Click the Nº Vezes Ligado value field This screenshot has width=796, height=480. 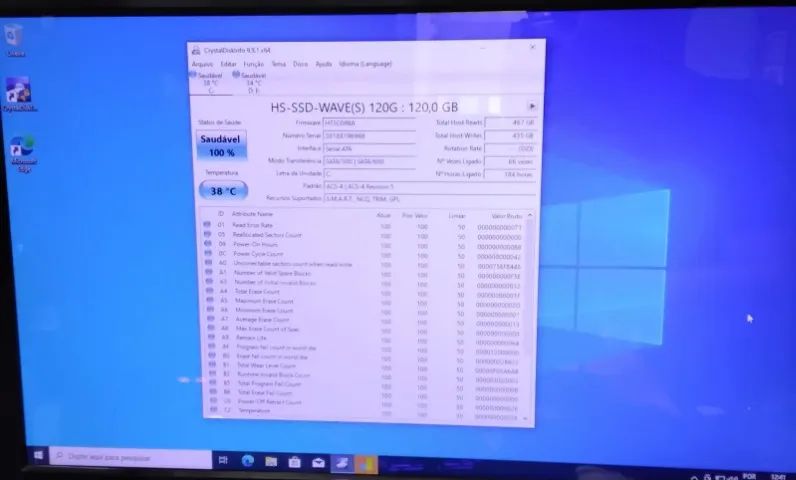pos(510,161)
